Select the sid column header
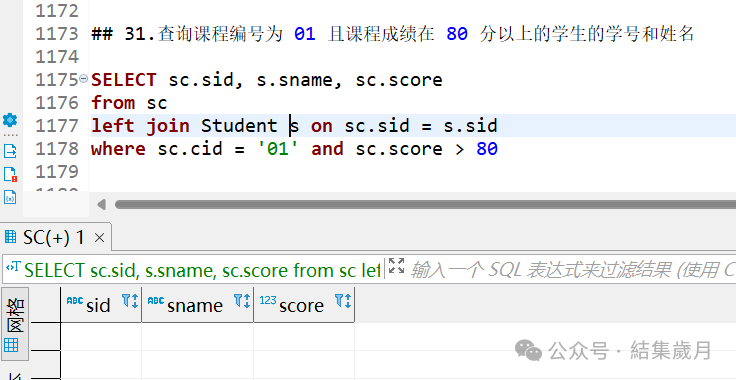The height and width of the screenshot is (380, 736). [x=101, y=305]
